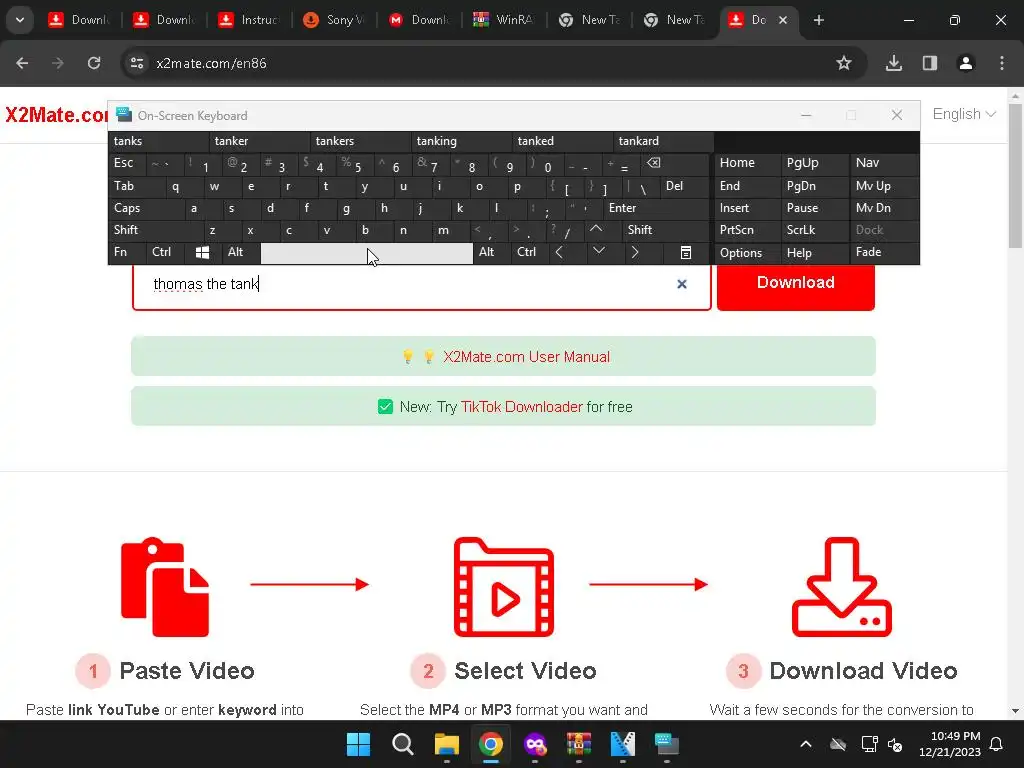Screen dimensions: 1024x768
Task: Click the Esc key on keyboard
Action: point(127,163)
